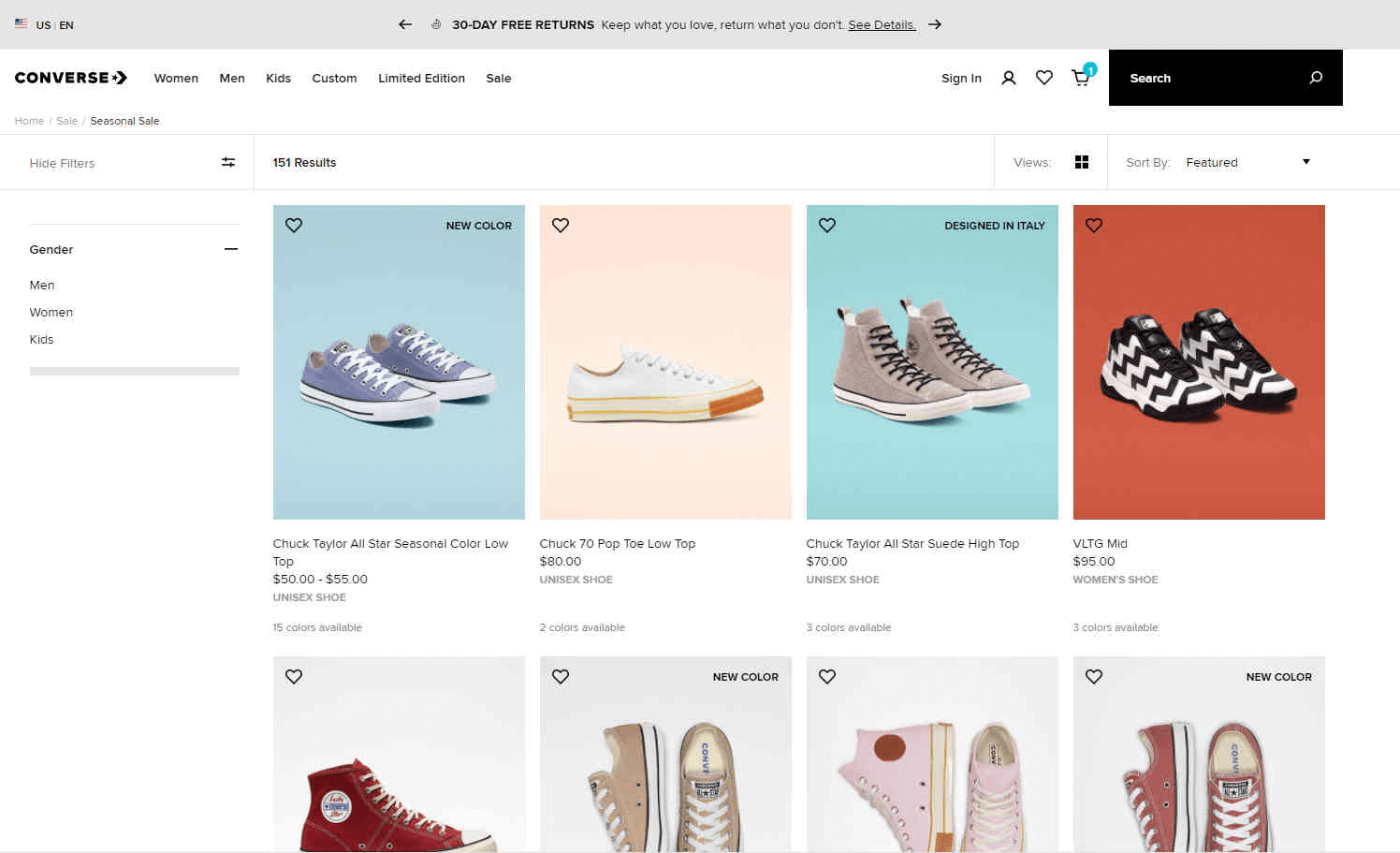Image resolution: width=1400 pixels, height=853 pixels.
Task: Click the '$50.00 - $55.00' price text
Action: [320, 579]
